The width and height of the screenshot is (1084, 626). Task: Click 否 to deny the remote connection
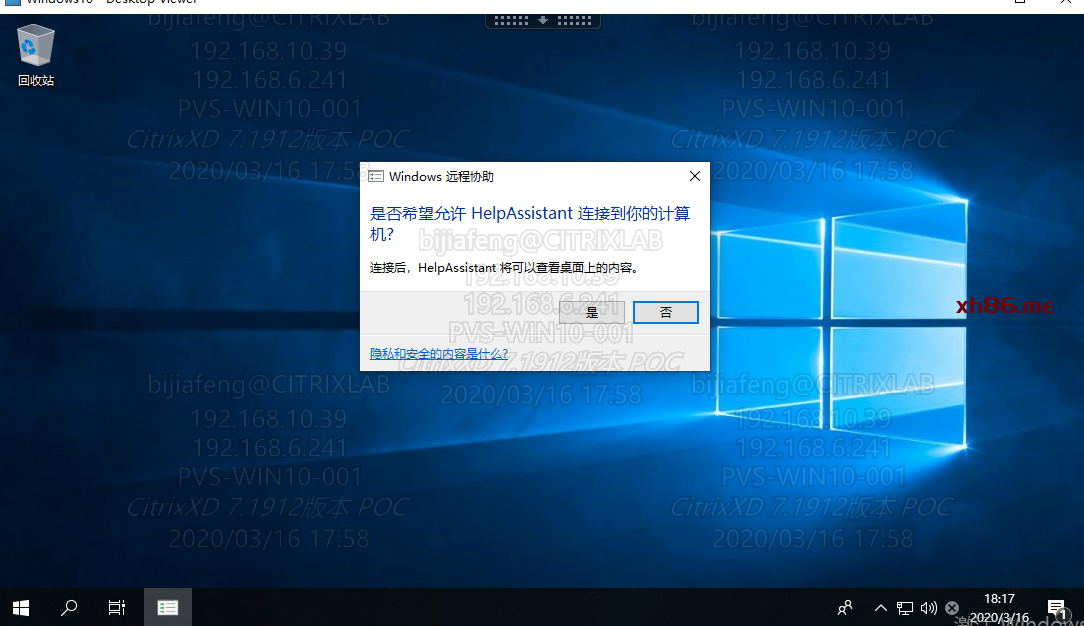(666, 312)
